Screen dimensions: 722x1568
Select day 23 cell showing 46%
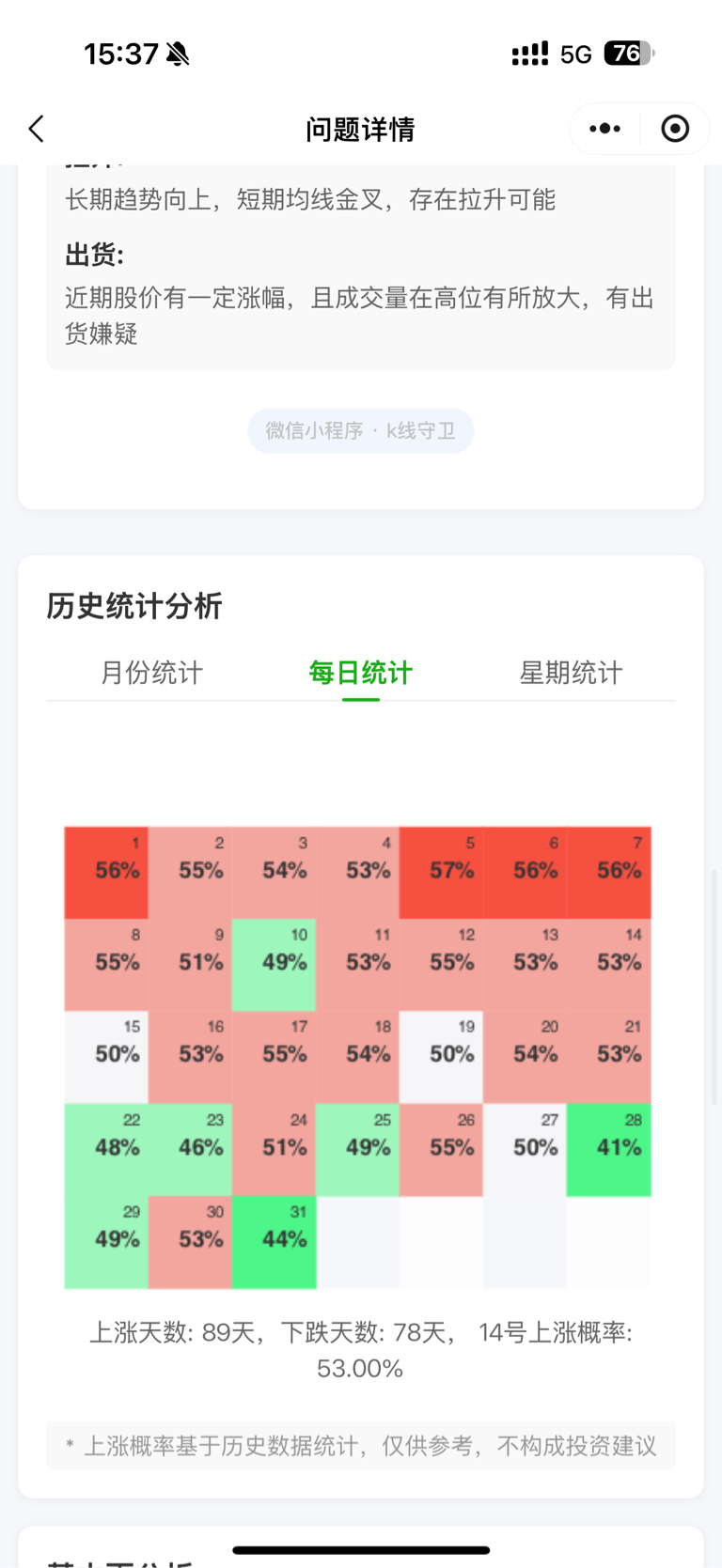[190, 1150]
